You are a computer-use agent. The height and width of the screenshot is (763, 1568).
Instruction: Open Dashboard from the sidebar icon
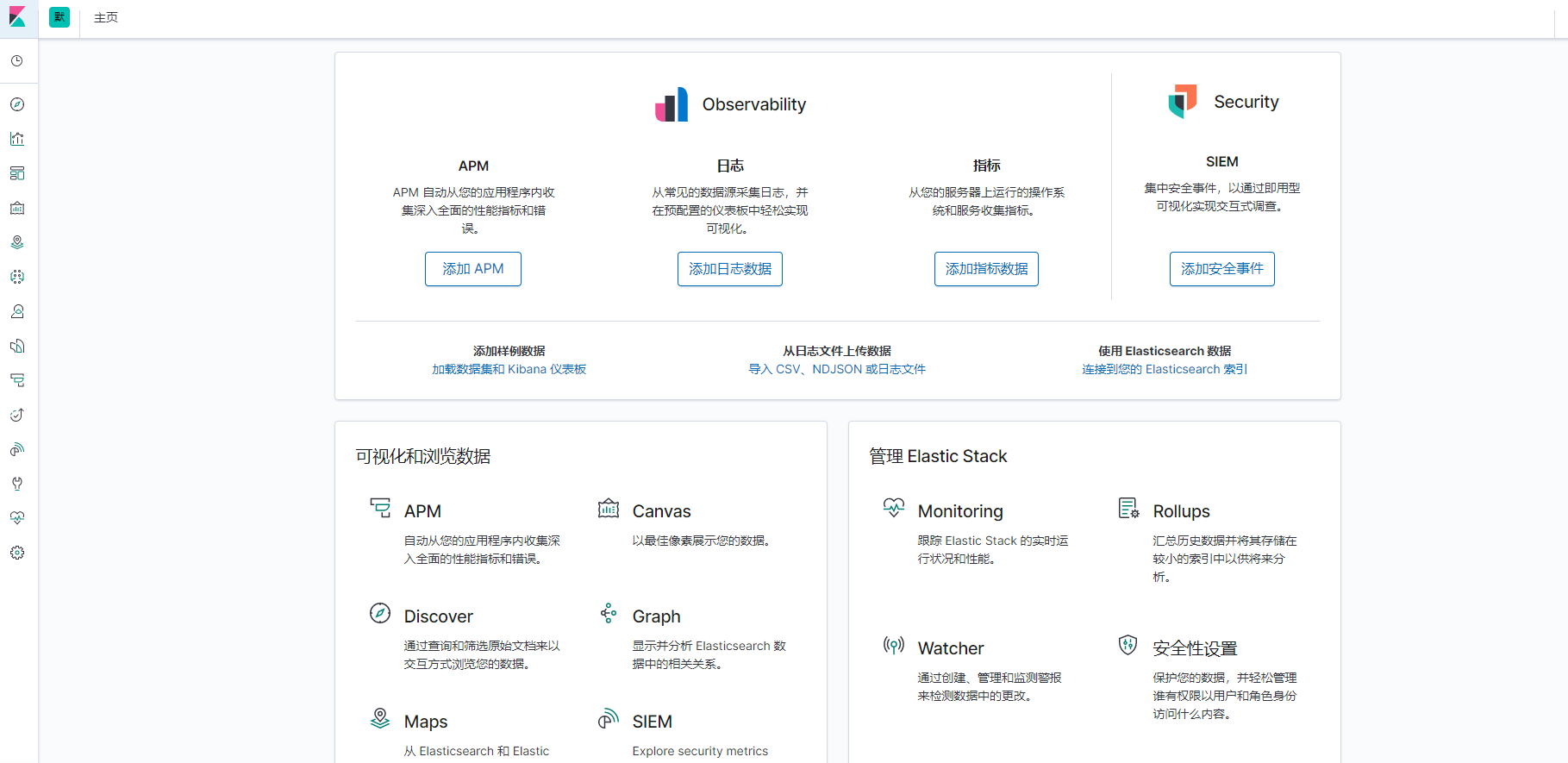(x=17, y=173)
